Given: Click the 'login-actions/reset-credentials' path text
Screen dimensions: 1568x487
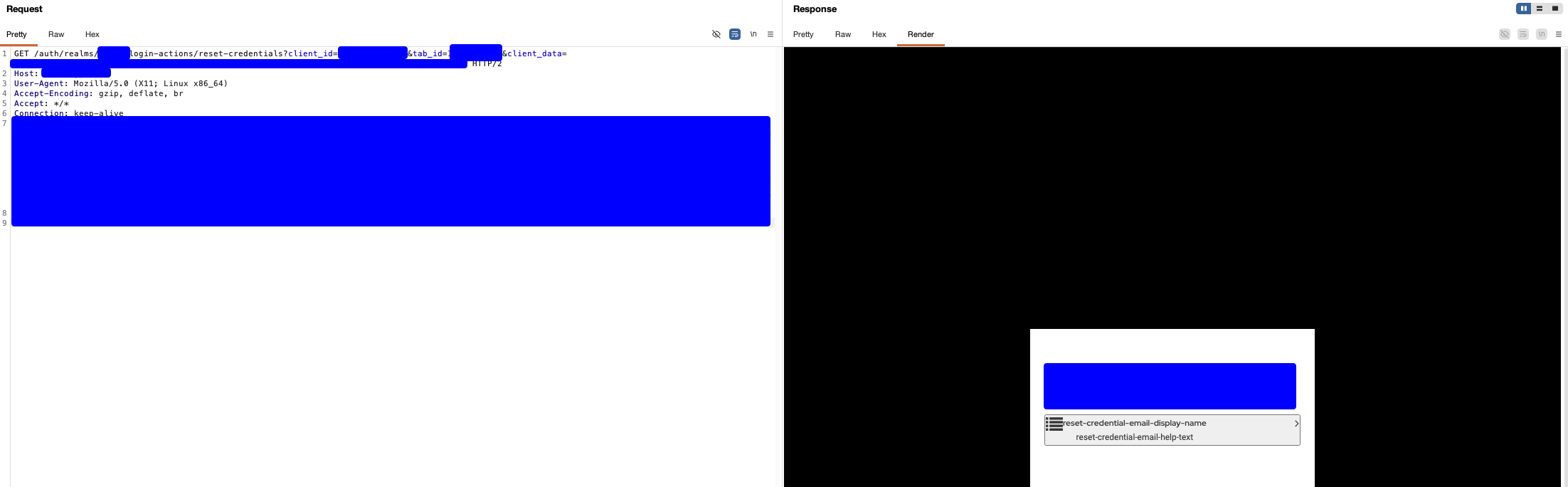Looking at the screenshot, I should (x=206, y=53).
